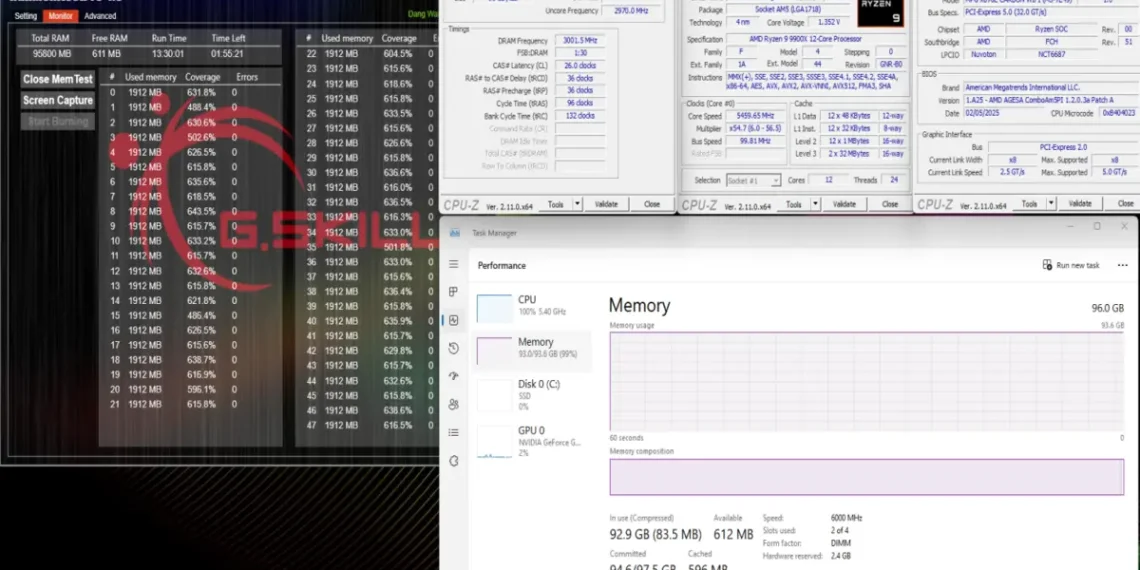The height and width of the screenshot is (570, 1140).
Task: Open Startup apps in Task Manager sidebar
Action: pyautogui.click(x=454, y=376)
